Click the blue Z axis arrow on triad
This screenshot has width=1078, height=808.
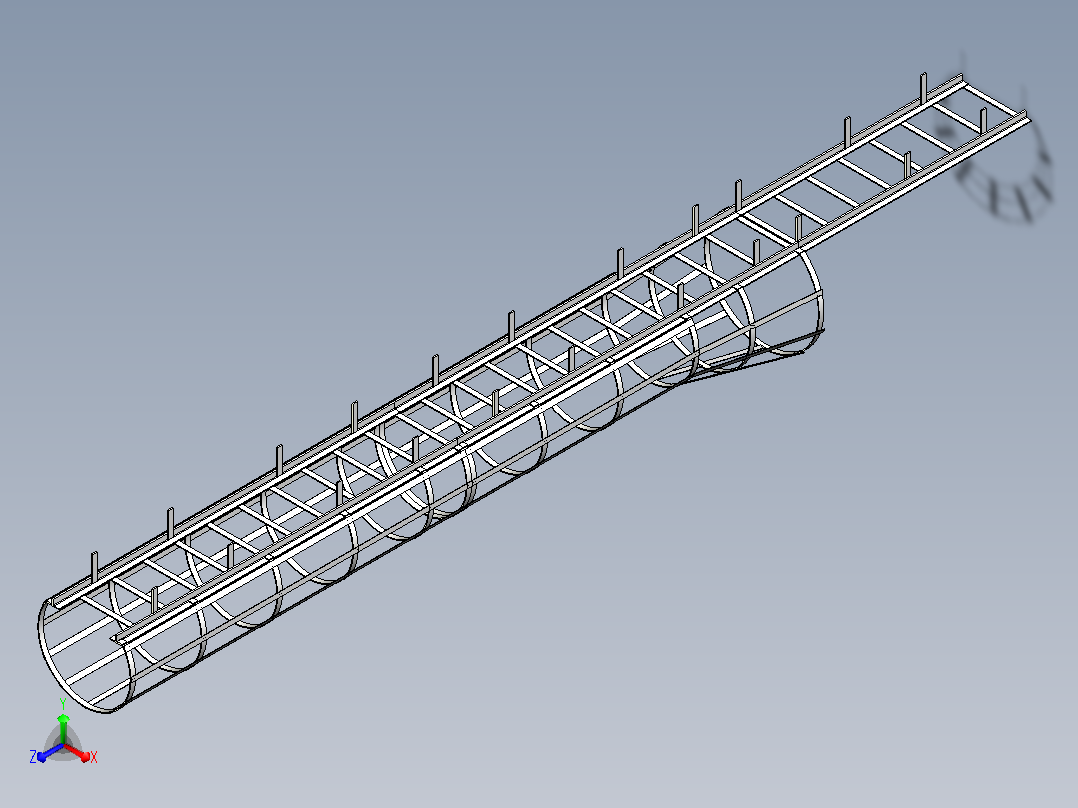tap(50, 753)
